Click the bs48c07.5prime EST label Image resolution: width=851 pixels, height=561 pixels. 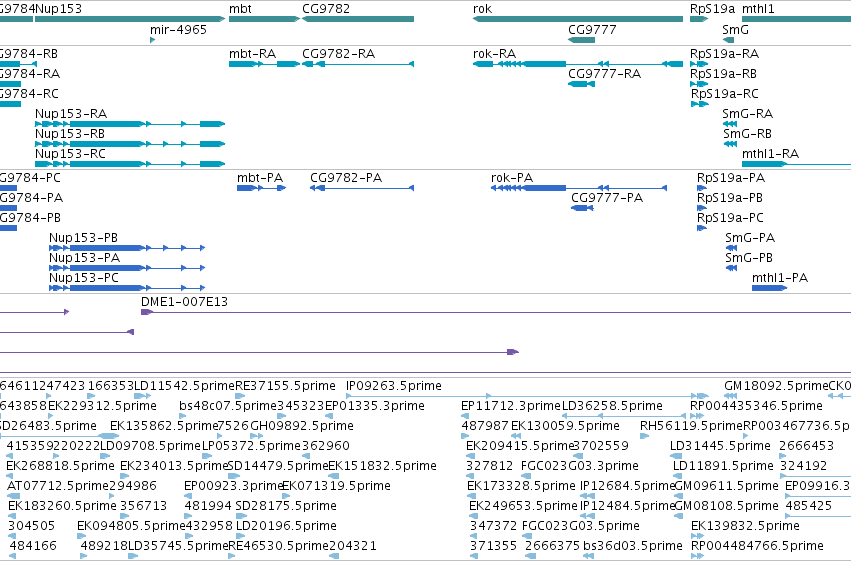click(228, 406)
